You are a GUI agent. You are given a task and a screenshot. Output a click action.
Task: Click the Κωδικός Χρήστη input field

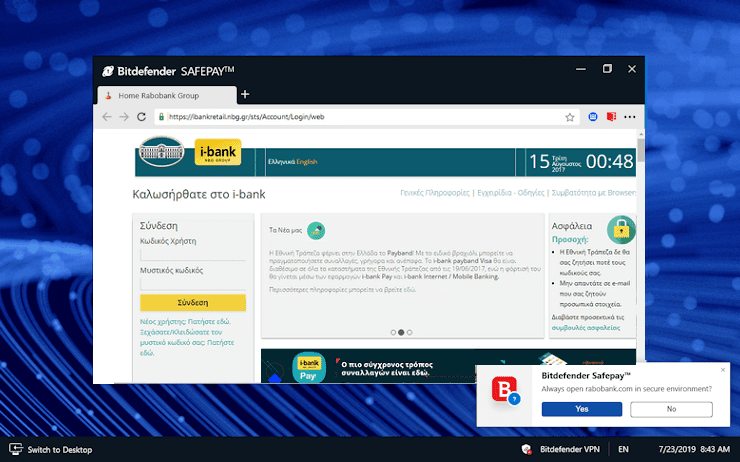193,255
